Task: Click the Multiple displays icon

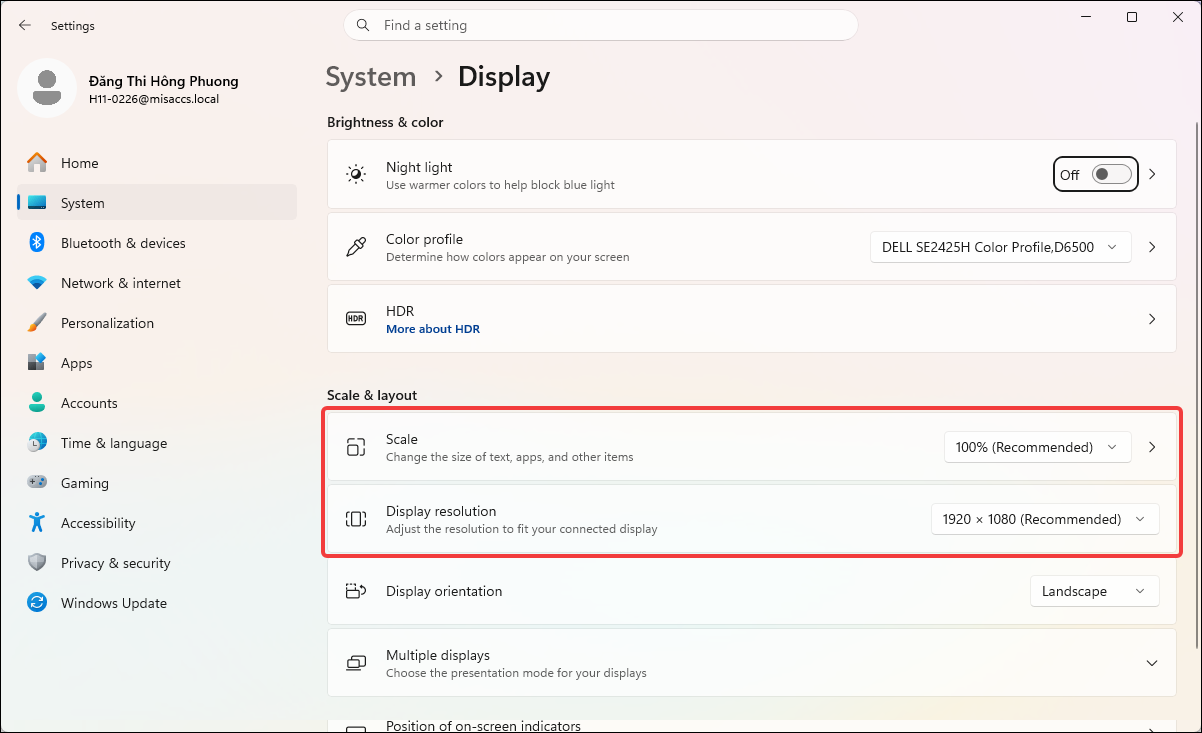Action: (x=356, y=663)
